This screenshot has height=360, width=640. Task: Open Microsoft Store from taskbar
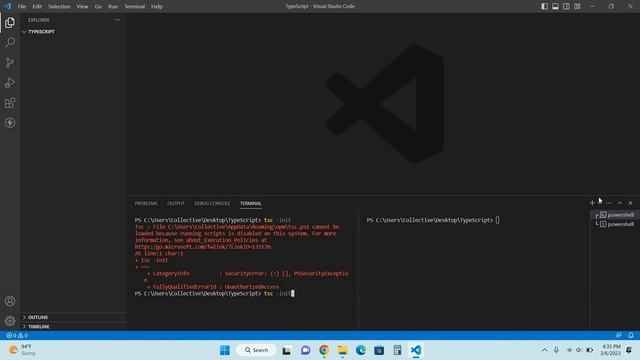379,350
